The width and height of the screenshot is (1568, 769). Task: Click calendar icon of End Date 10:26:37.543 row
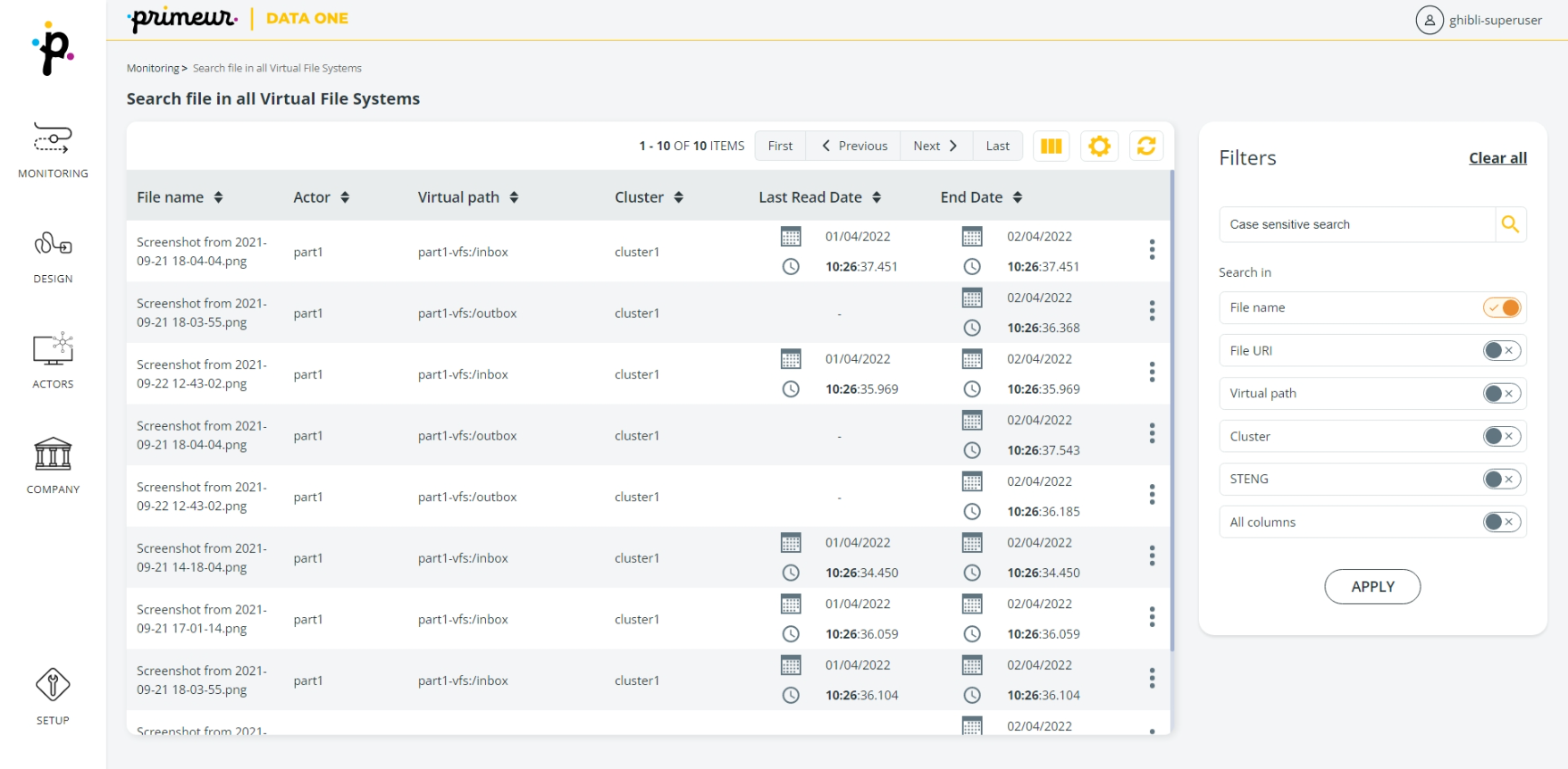[972, 421]
